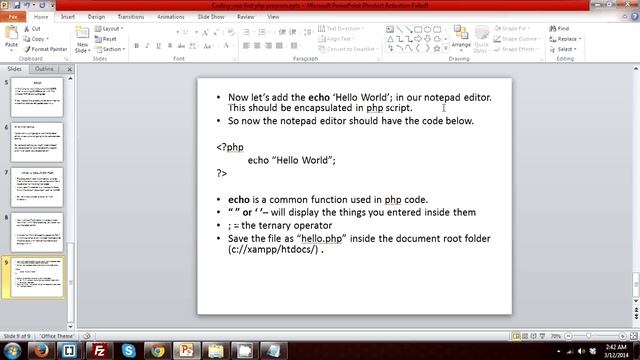The image size is (640, 360).
Task: Toggle Strikethrough formatting
Action: (x=181, y=46)
